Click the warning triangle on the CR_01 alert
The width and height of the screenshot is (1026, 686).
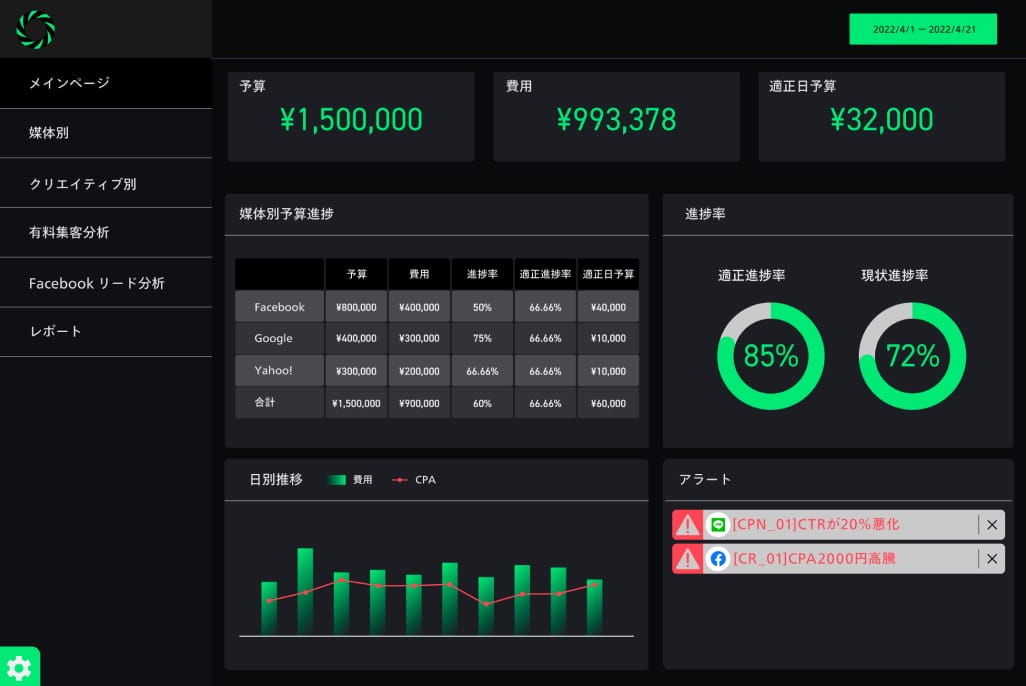click(687, 559)
